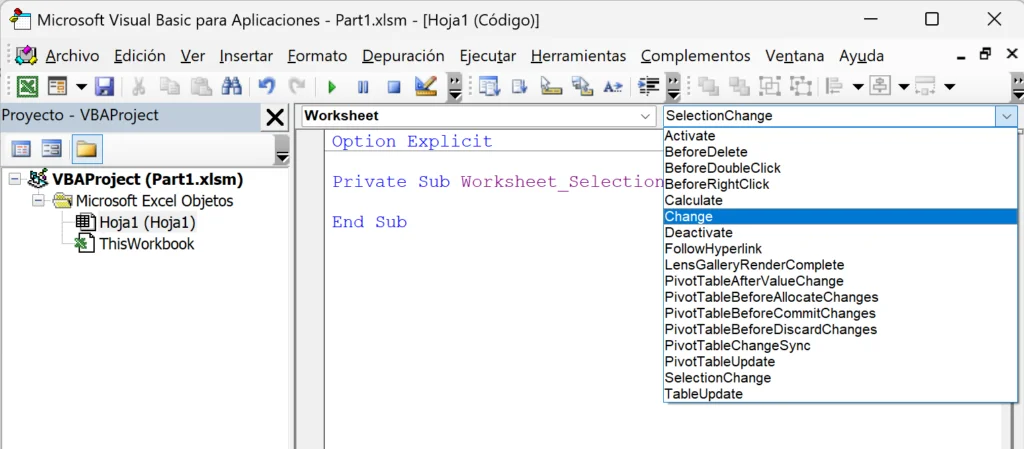Click the View Microsoft Excel icon

click(x=27, y=86)
